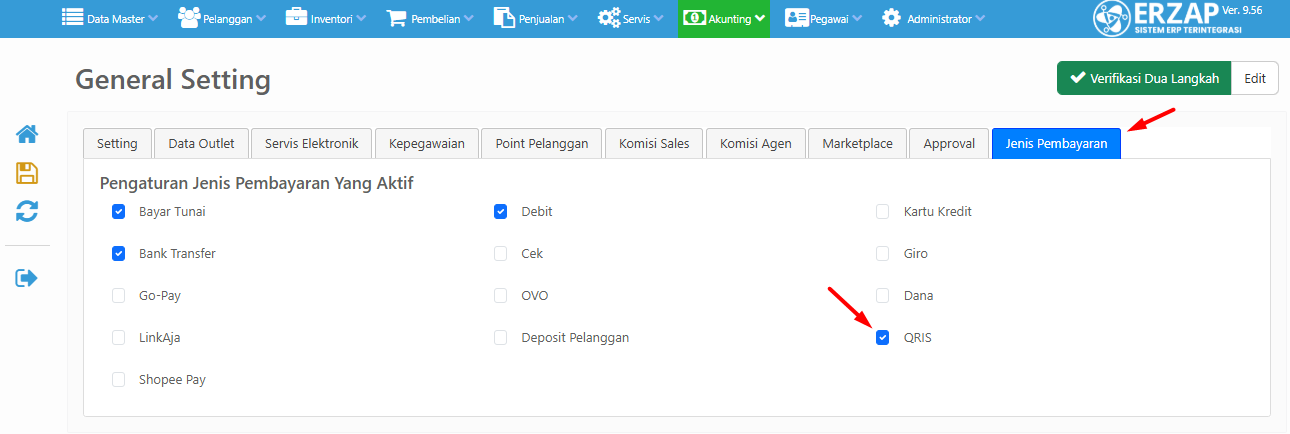Expand the Akunting dropdown menu
Viewport: 1290px width, 434px height.
pos(724,18)
